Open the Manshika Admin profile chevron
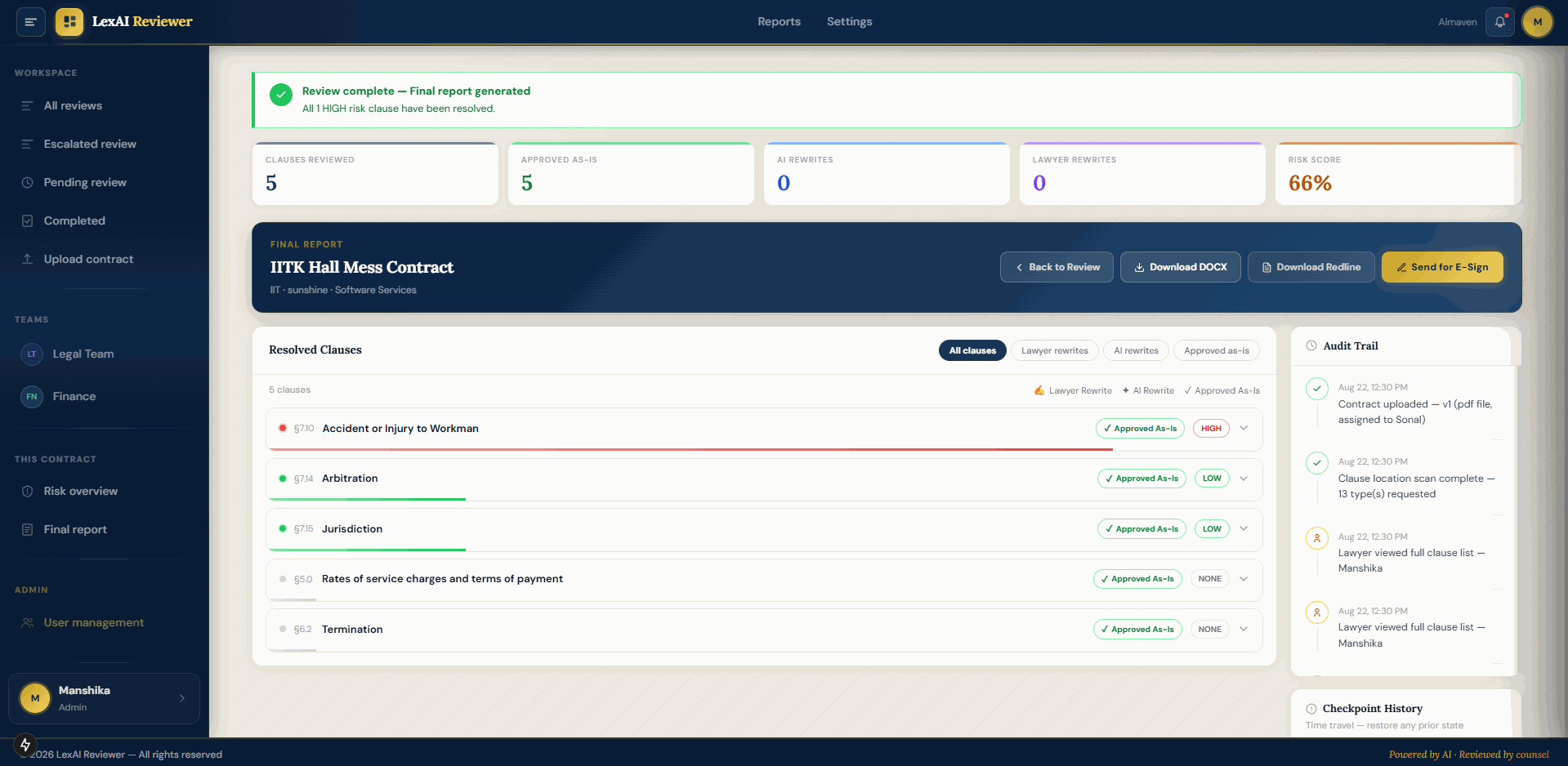The image size is (1568, 766). (x=182, y=698)
